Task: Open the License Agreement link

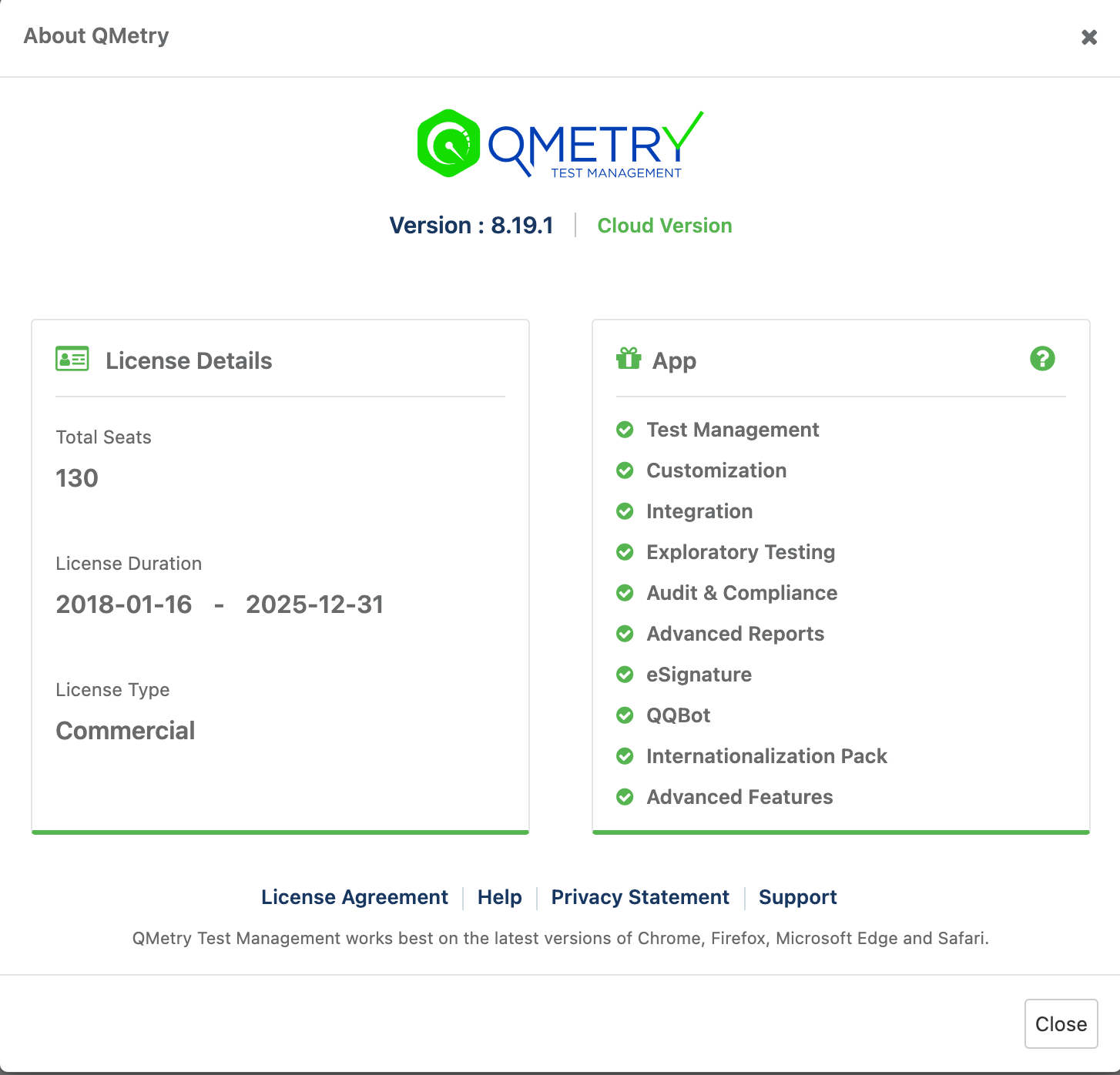Action: point(354,897)
